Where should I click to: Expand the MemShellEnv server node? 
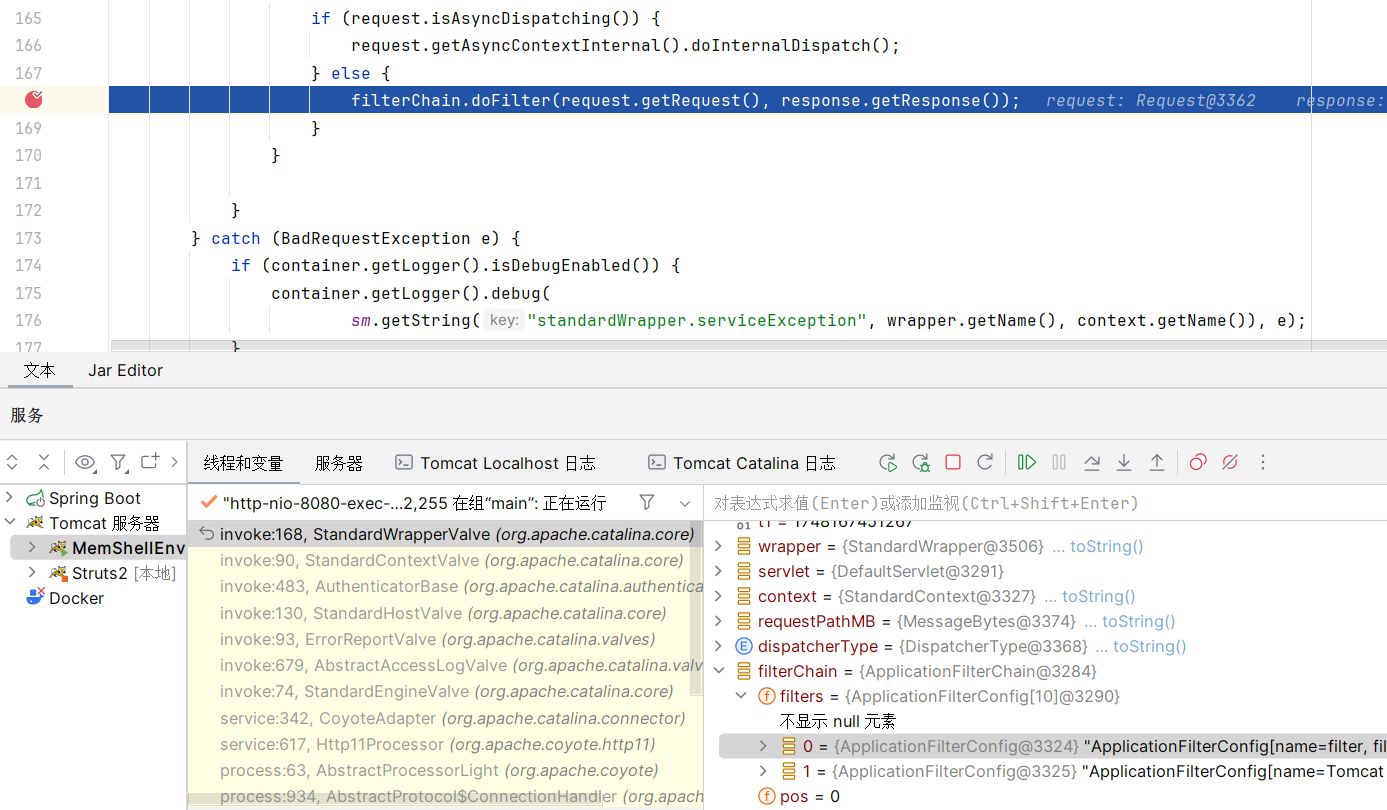(x=32, y=548)
